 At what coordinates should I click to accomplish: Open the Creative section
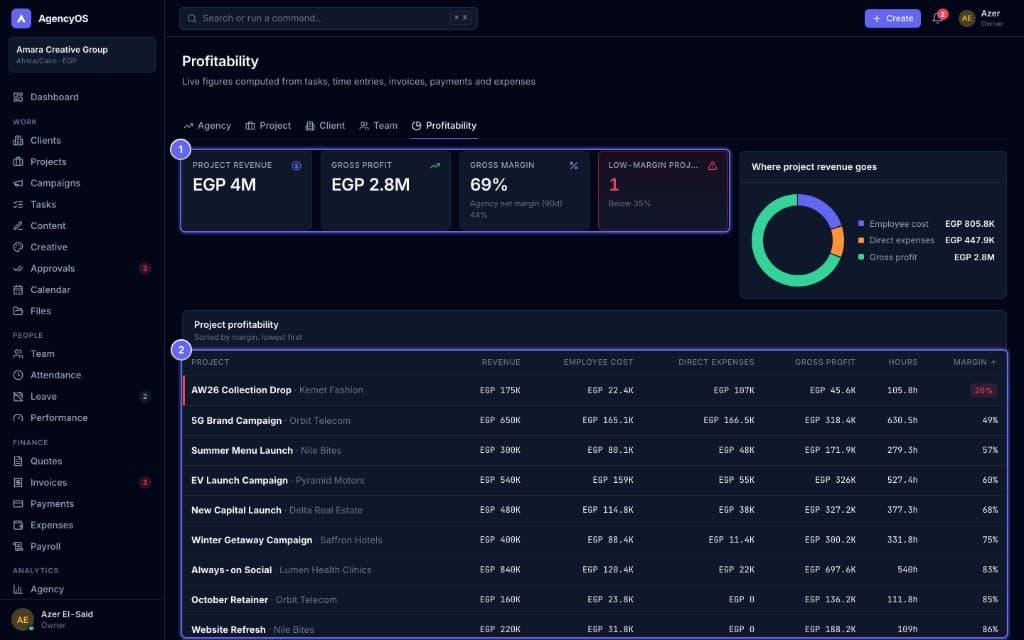point(82,247)
